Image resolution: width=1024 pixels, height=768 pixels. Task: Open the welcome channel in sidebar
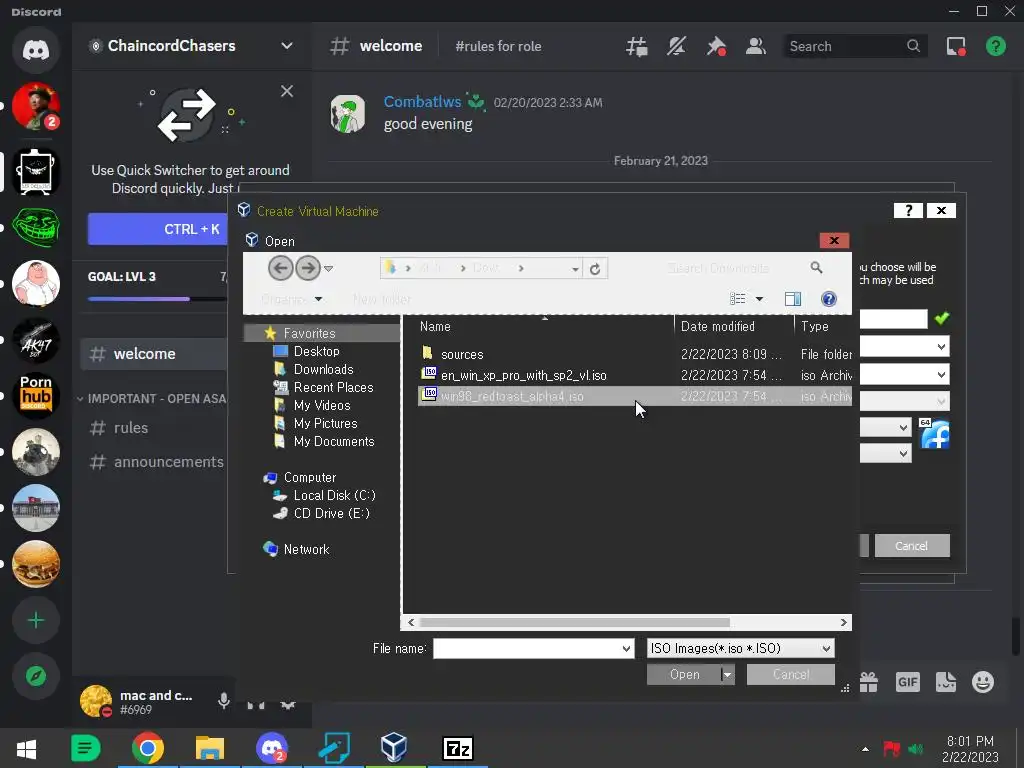click(154, 354)
